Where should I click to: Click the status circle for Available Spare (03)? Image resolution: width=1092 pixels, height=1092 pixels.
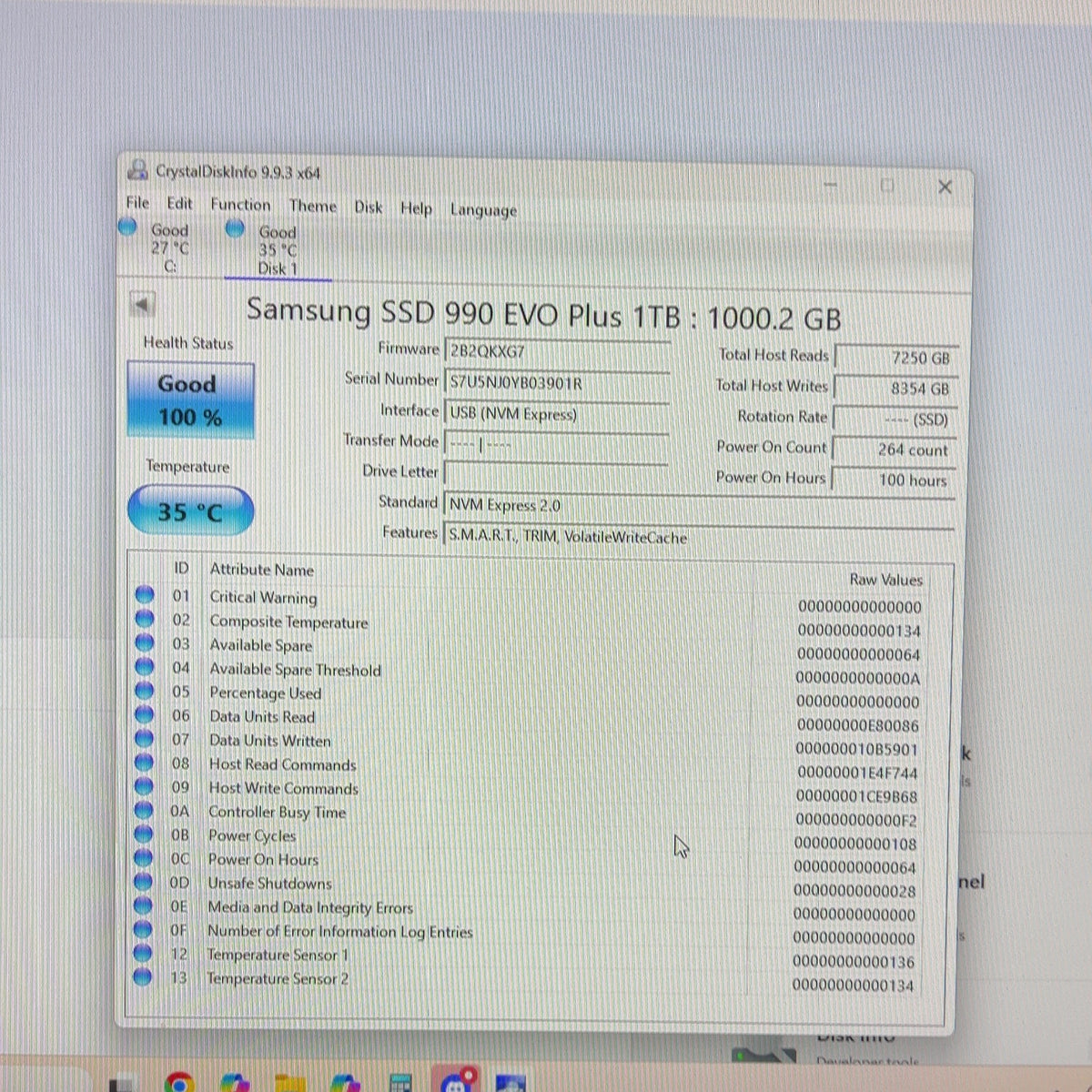[145, 642]
